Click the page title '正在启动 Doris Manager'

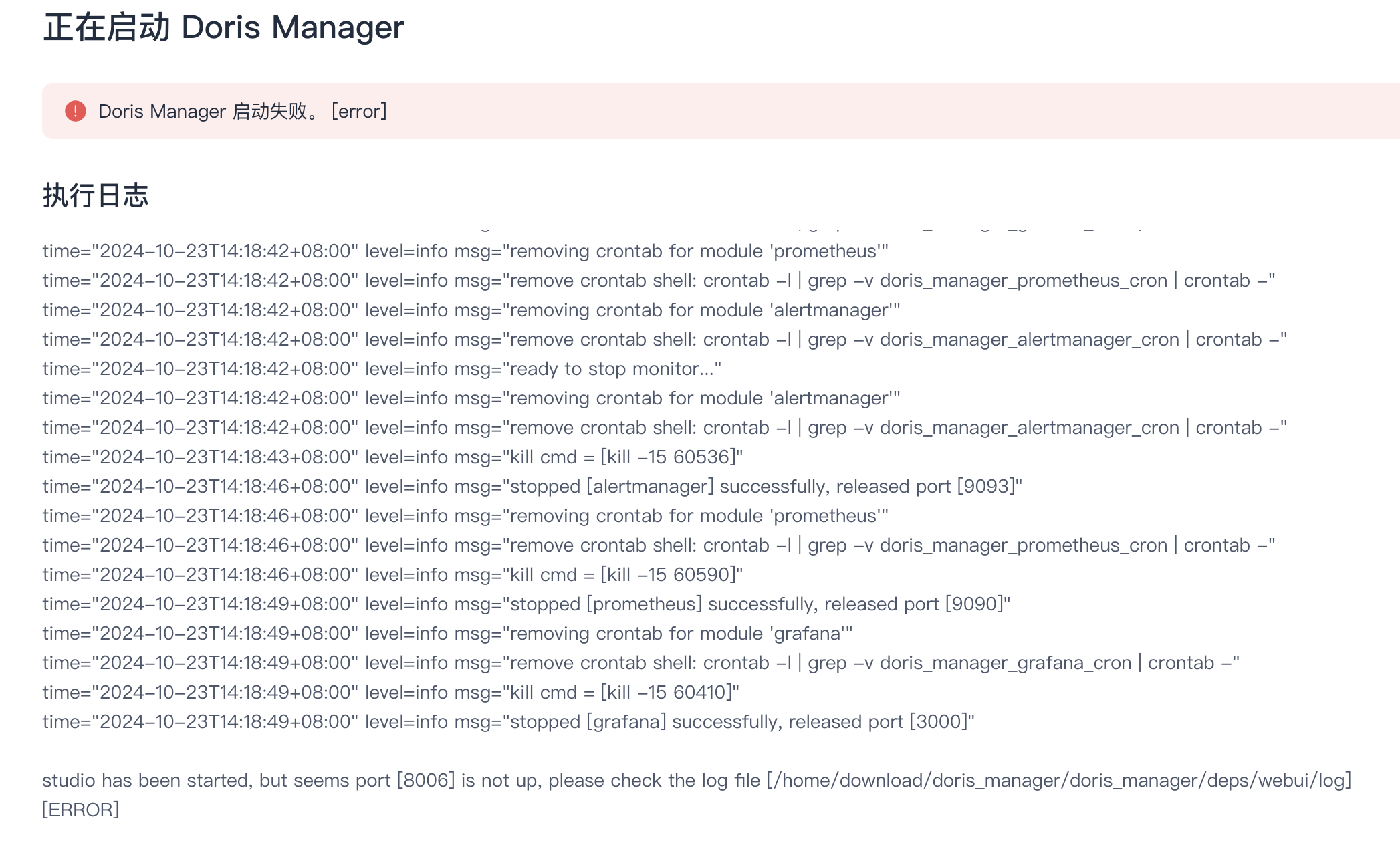tap(224, 28)
